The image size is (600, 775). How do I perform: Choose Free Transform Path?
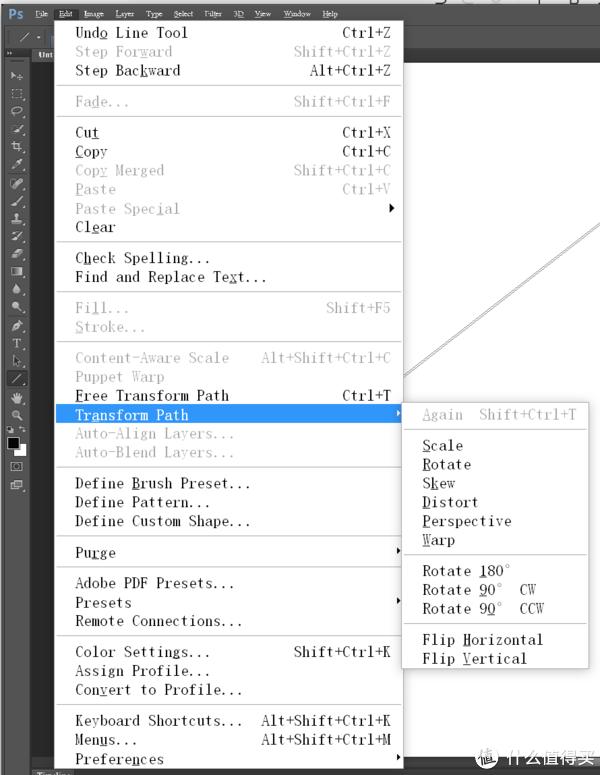(229, 395)
